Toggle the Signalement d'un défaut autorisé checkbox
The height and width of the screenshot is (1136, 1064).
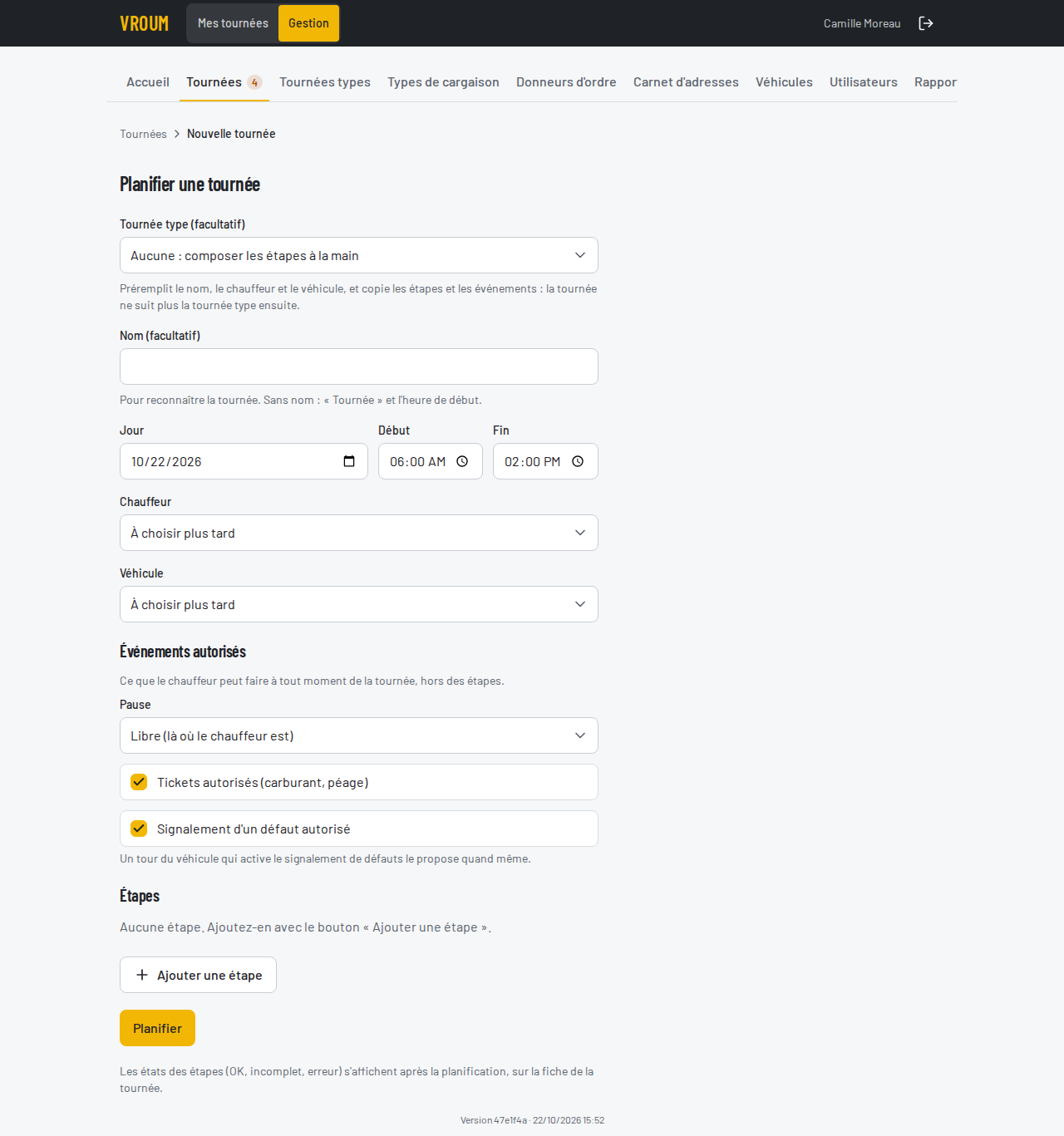139,829
